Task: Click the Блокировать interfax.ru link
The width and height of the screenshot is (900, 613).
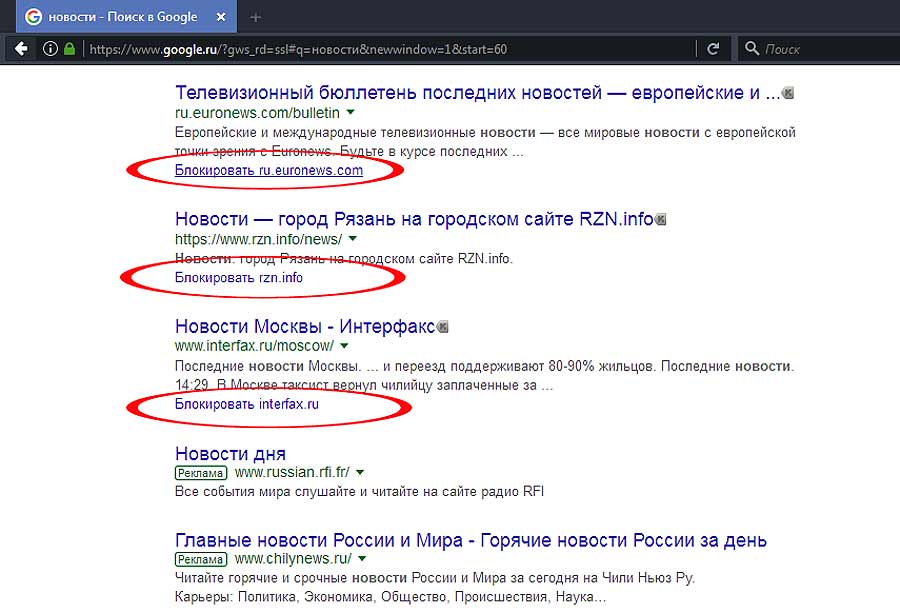Action: (x=247, y=404)
